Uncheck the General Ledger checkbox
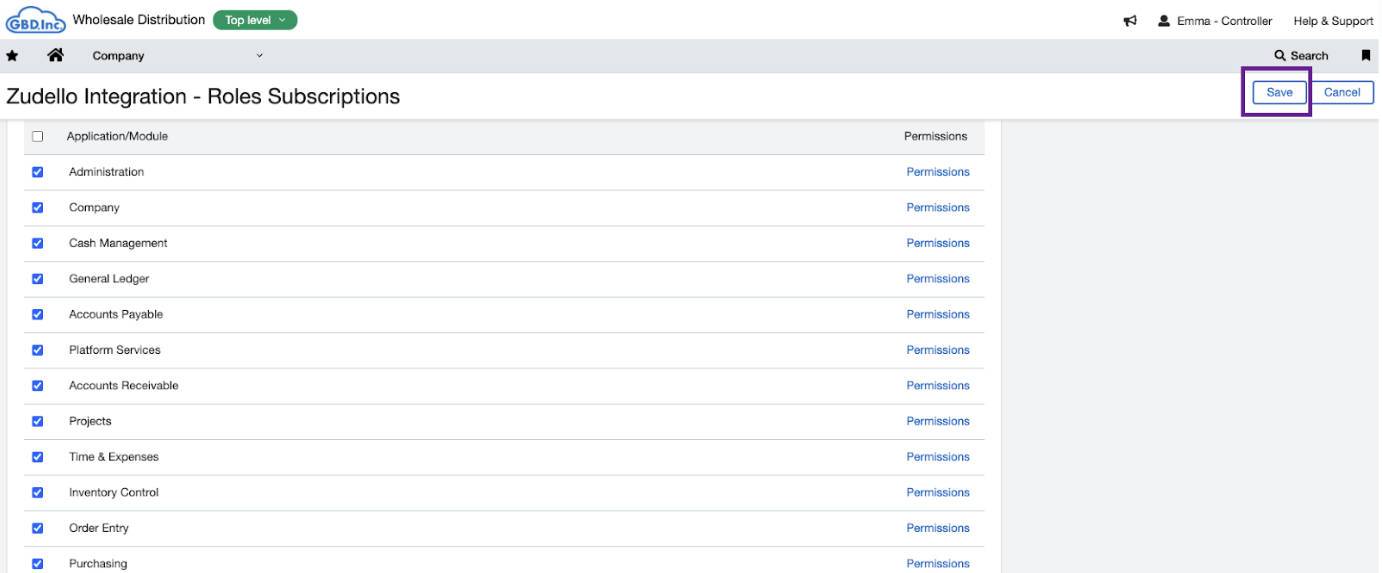 pos(38,279)
